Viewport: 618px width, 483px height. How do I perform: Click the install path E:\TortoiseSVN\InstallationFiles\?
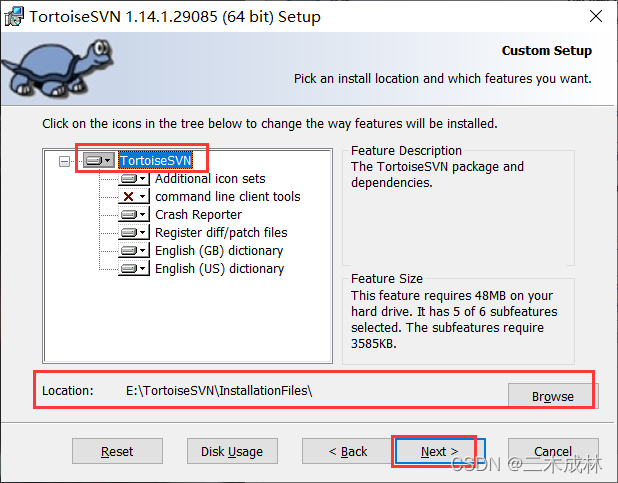pyautogui.click(x=219, y=390)
